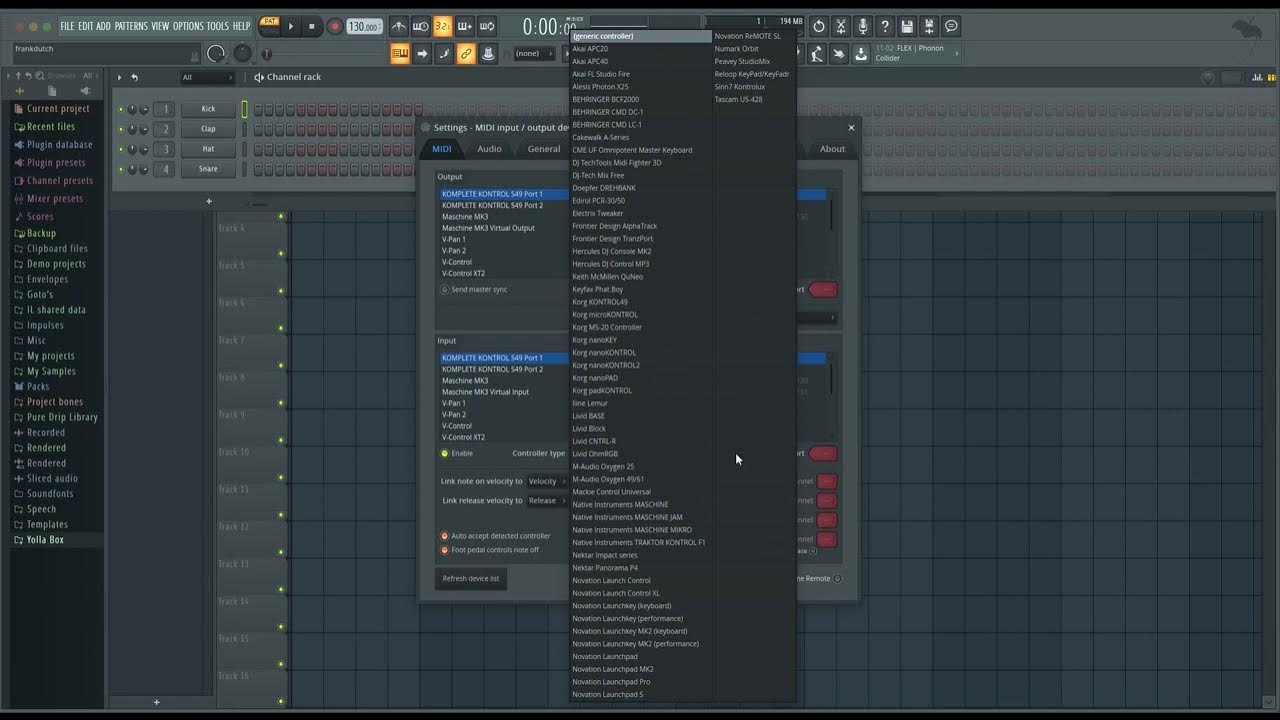Click the render/export save-as icon
The height and width of the screenshot is (720, 1280).
point(929,26)
